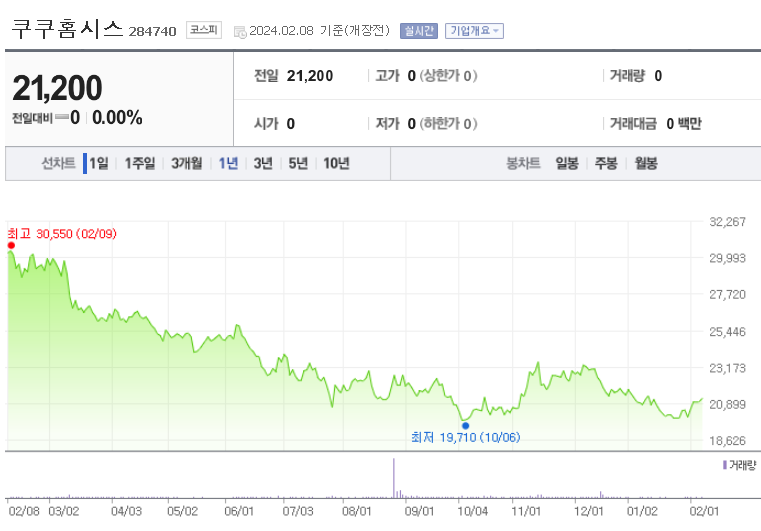Select the 5년 line chart tab

click(x=298, y=163)
